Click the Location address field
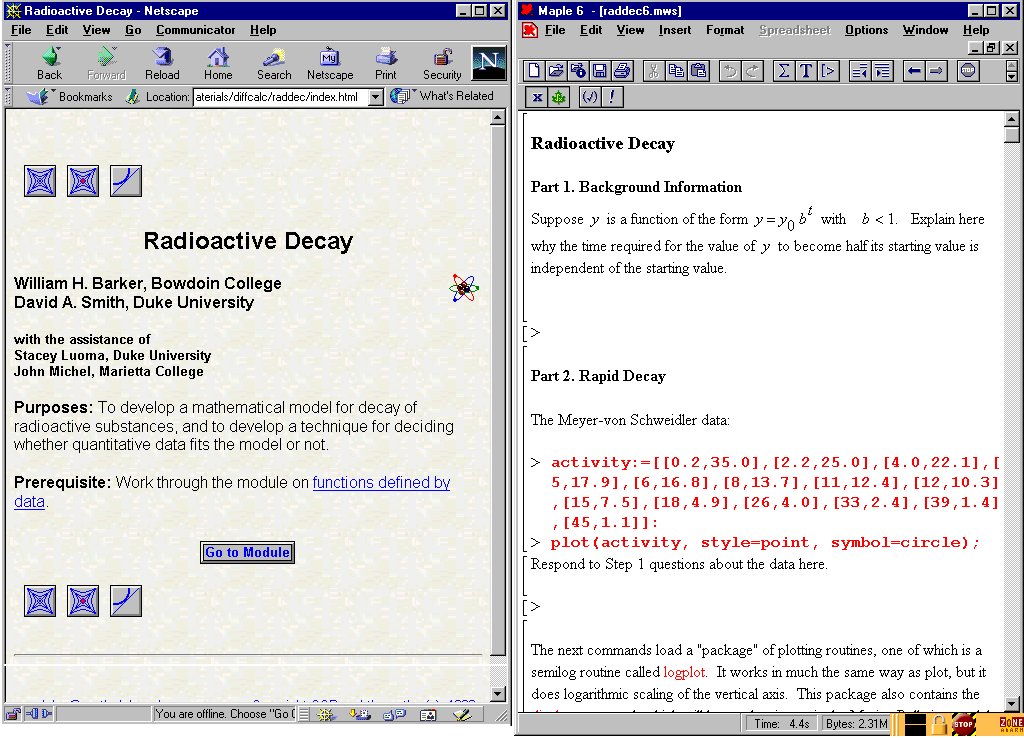The width and height of the screenshot is (1024, 738). [281, 97]
